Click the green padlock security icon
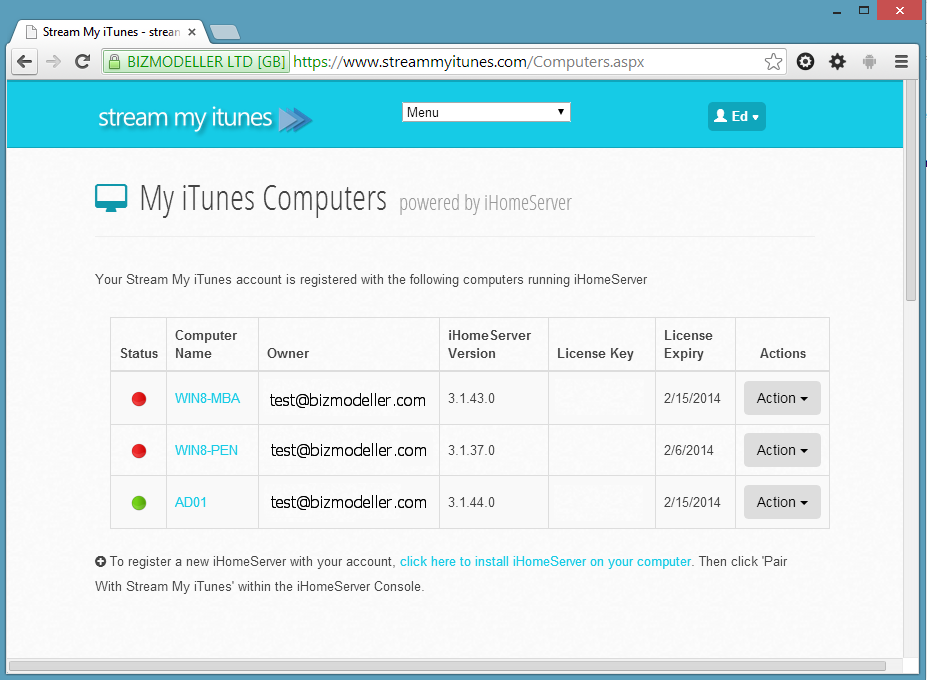Image resolution: width=927 pixels, height=680 pixels. (x=115, y=61)
